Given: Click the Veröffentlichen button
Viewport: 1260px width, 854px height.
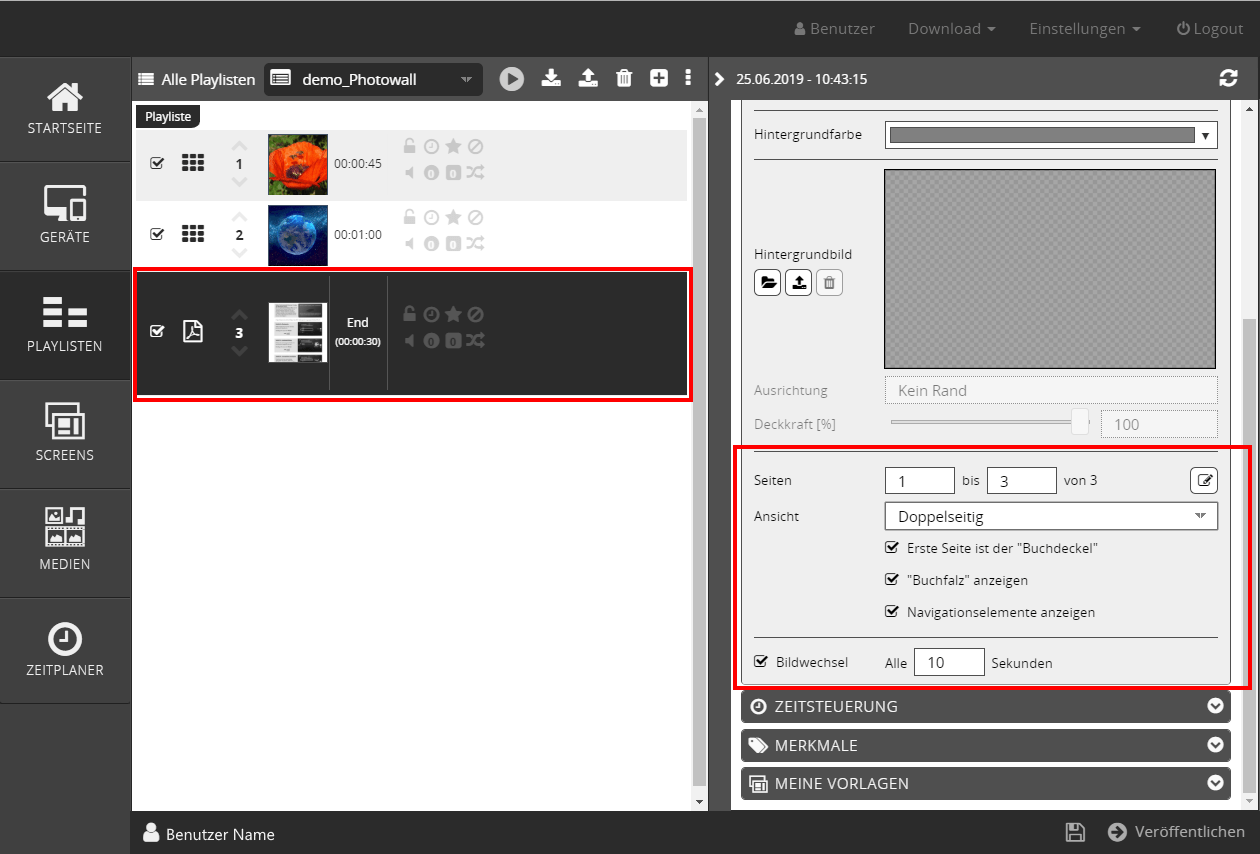Looking at the screenshot, I should [1177, 832].
